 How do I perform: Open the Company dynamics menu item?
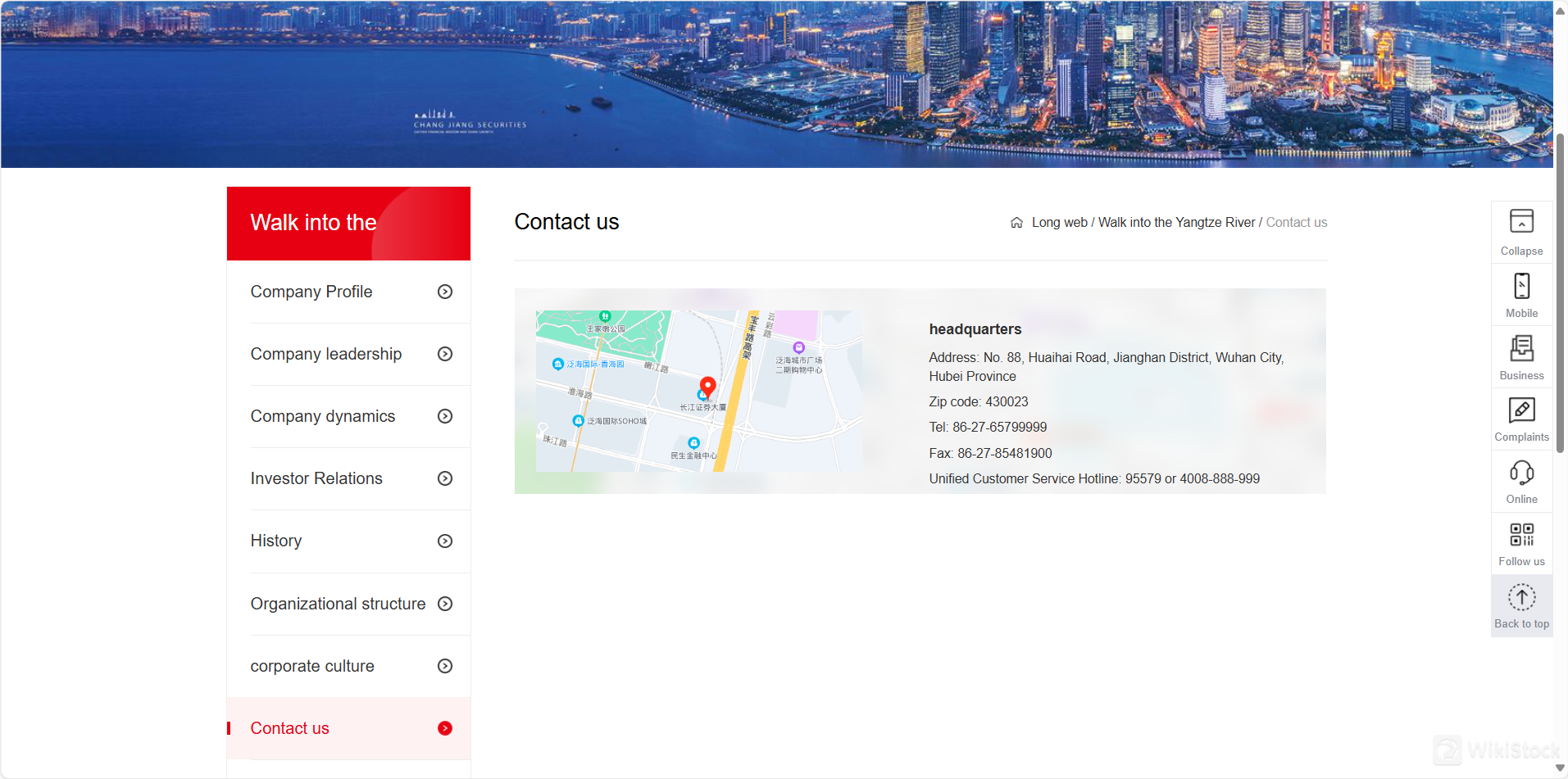[322, 416]
